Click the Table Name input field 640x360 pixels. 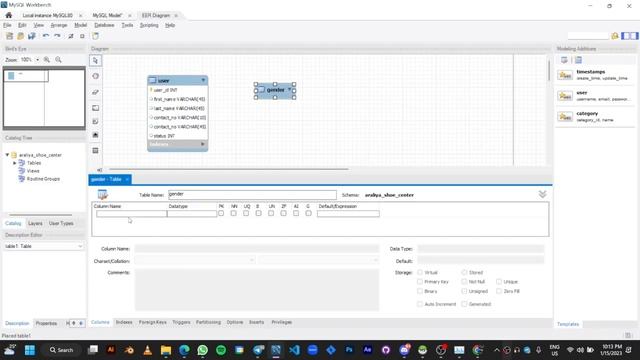coord(252,195)
